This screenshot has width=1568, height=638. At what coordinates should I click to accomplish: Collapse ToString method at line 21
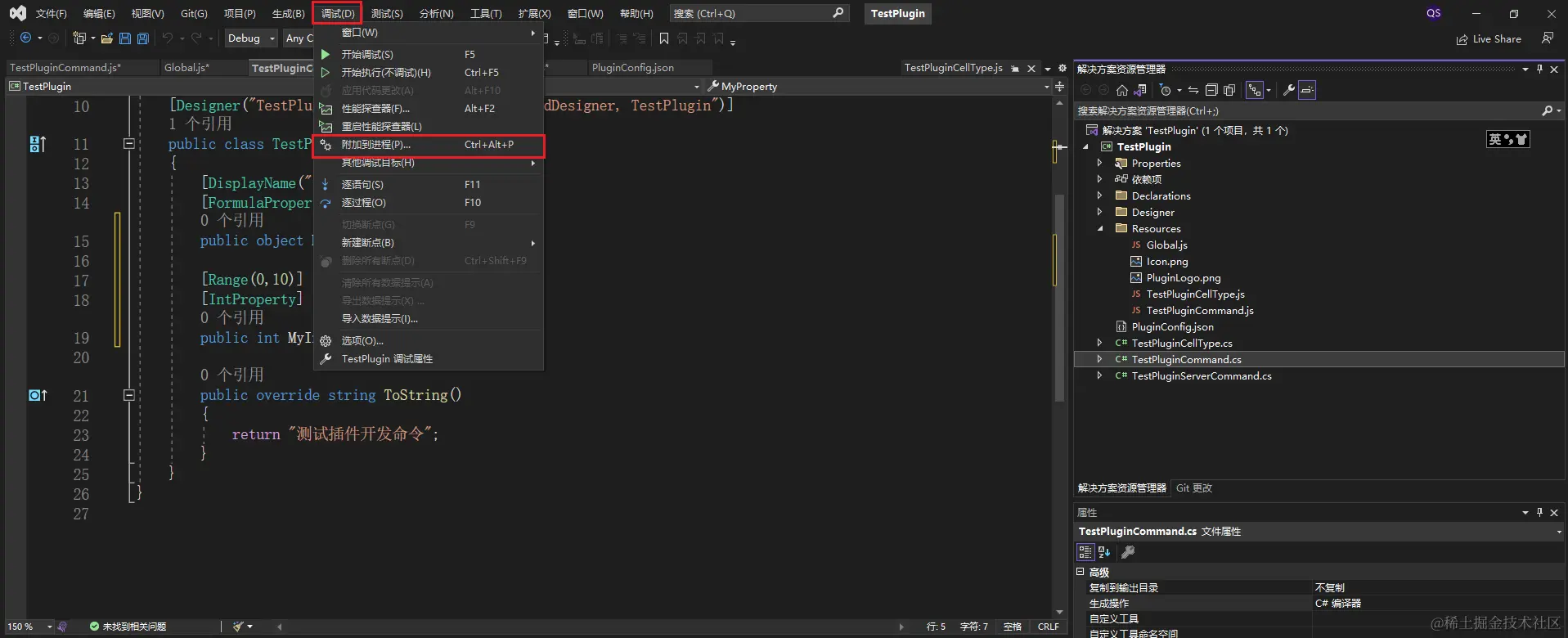[x=128, y=395]
